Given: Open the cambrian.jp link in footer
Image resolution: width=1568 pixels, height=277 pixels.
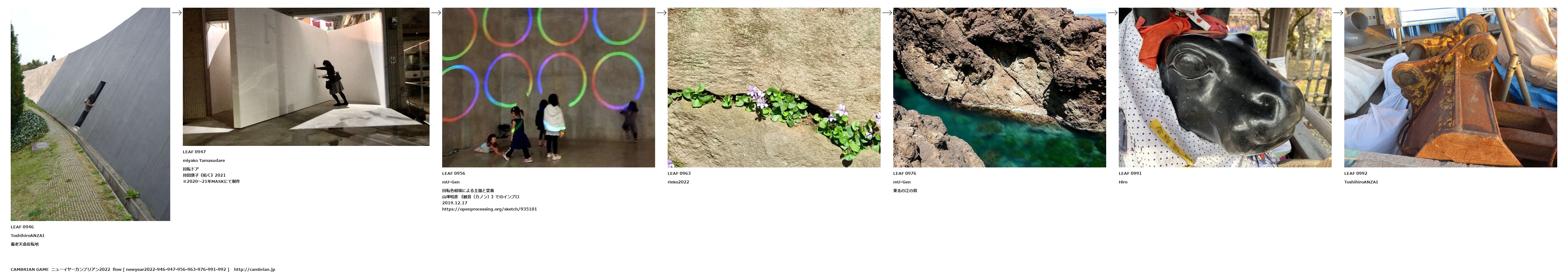Looking at the screenshot, I should click(x=254, y=269).
